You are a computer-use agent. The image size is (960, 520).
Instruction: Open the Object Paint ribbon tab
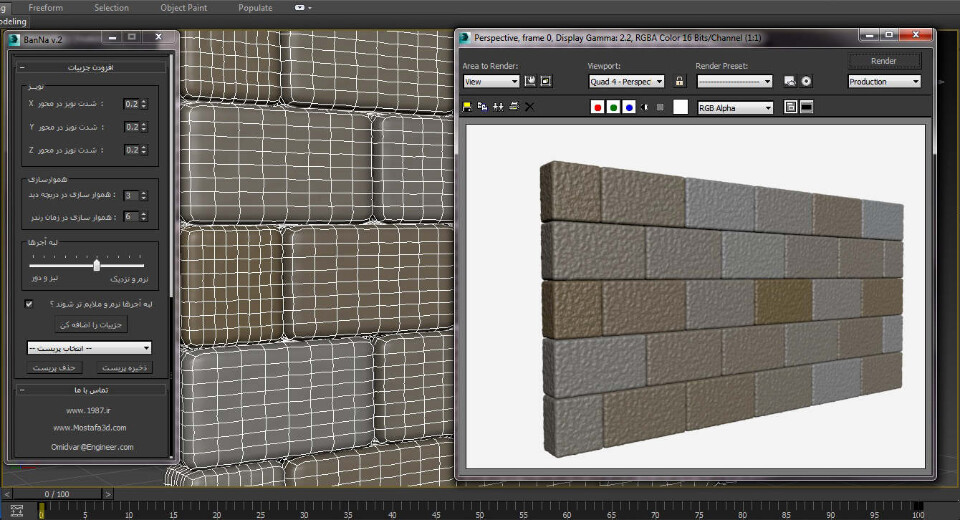(182, 8)
